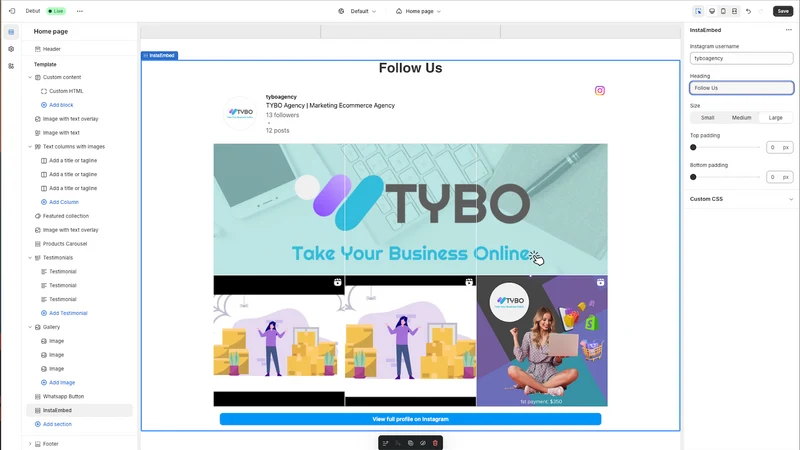Click the plus icon beside Add Testimonial

point(44,313)
